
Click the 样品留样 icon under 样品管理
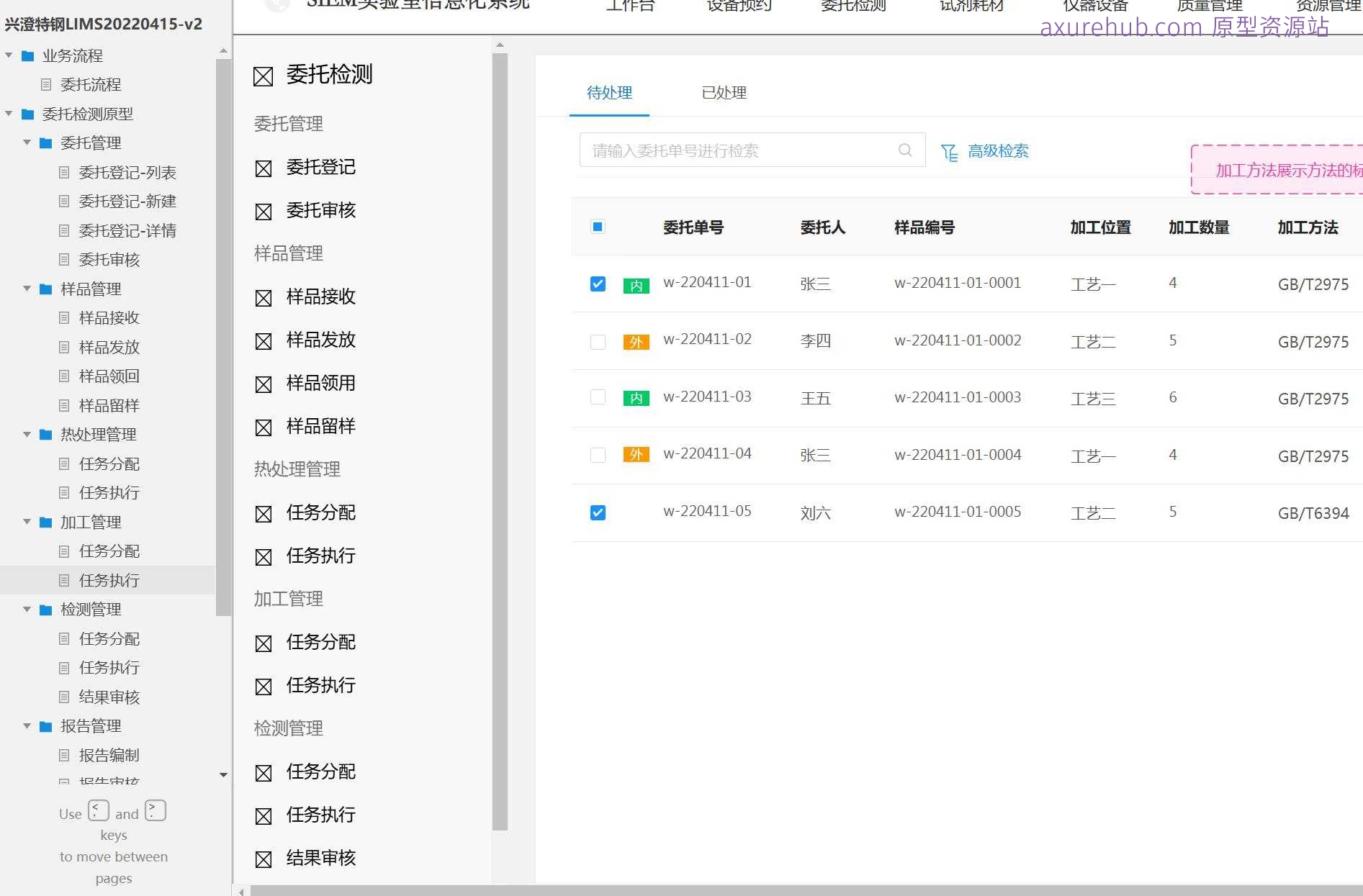tap(264, 427)
